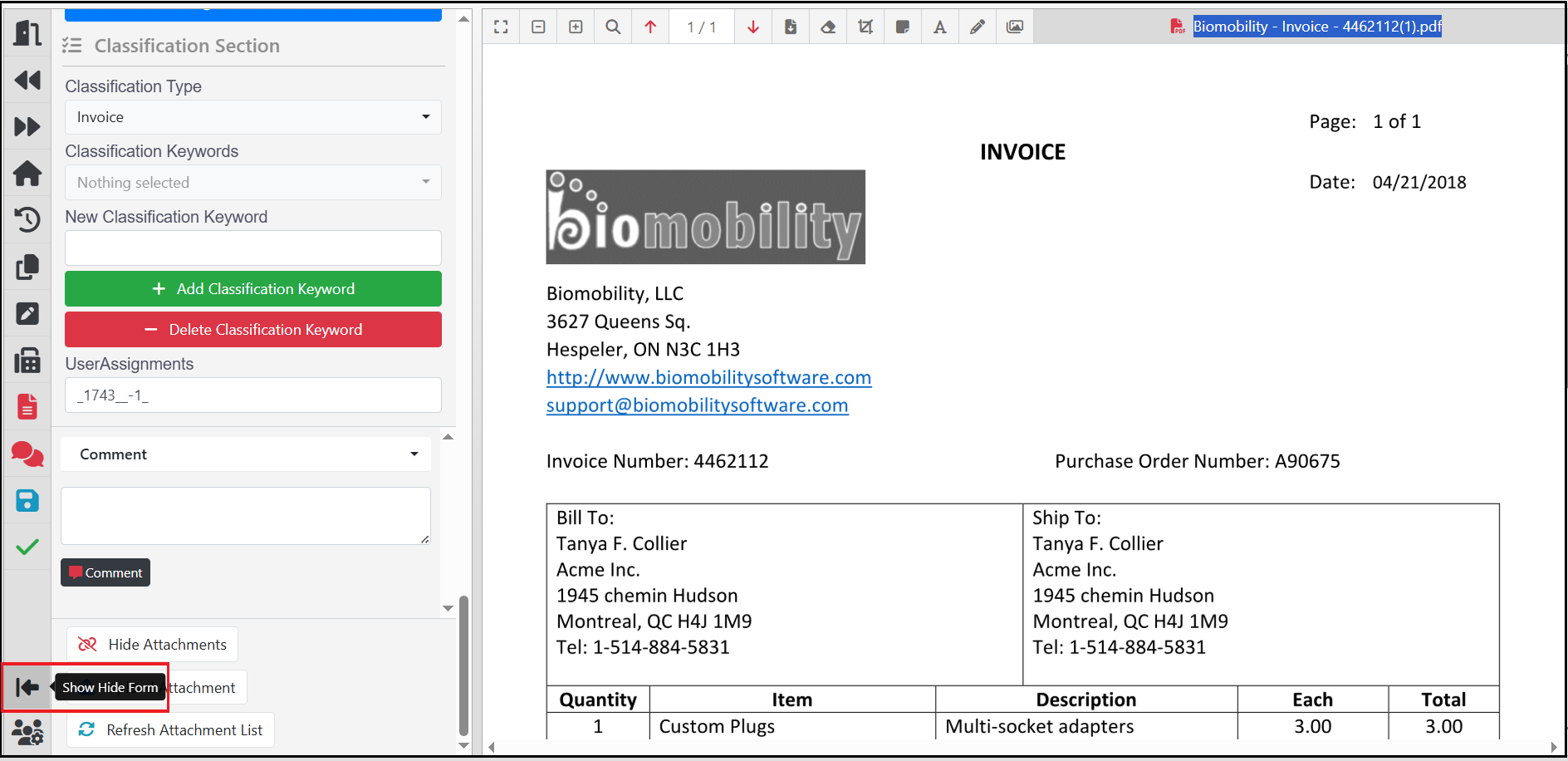Click the fast-forward double-right arrow icon
Viewport: 1568px width, 761px height.
tap(27, 126)
